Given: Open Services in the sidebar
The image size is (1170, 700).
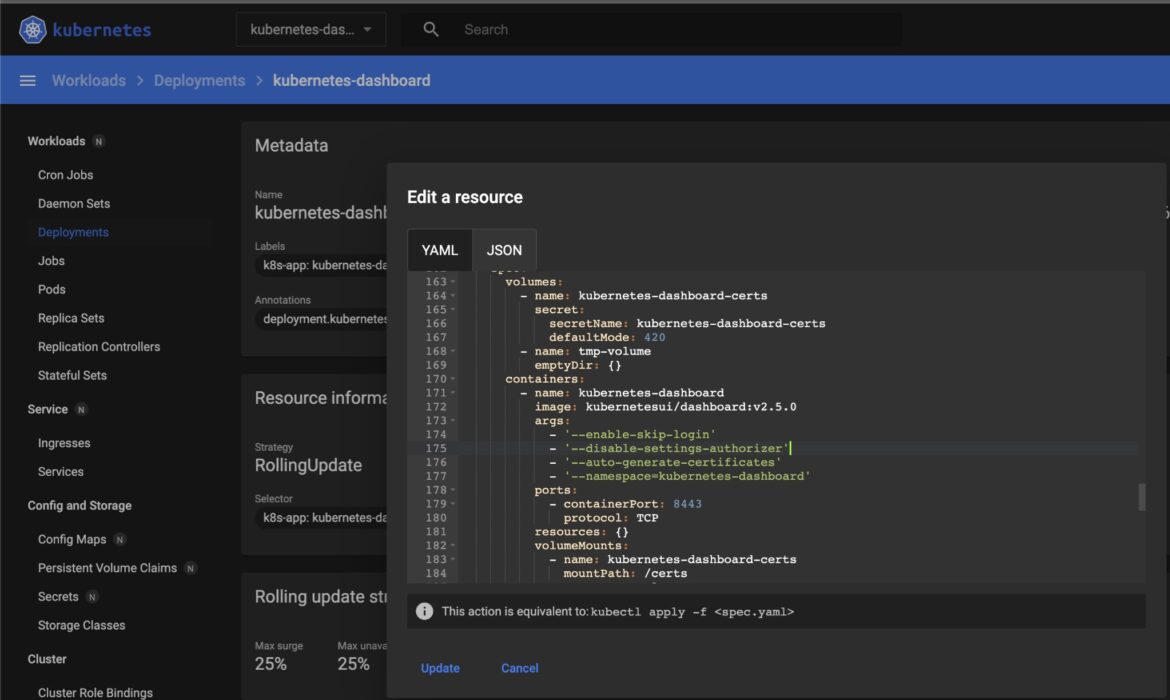Looking at the screenshot, I should pyautogui.click(x=60, y=472).
